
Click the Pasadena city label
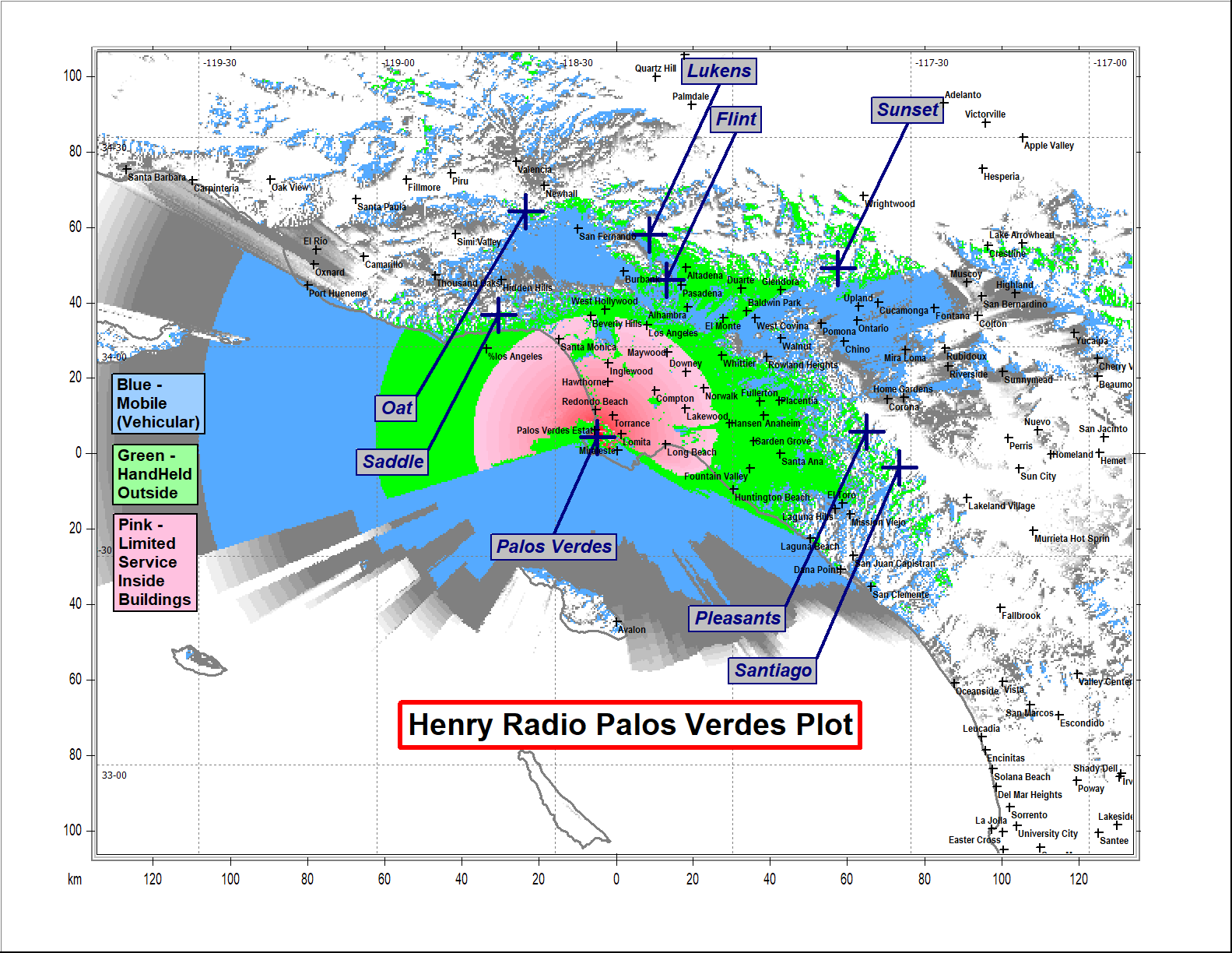tap(702, 294)
